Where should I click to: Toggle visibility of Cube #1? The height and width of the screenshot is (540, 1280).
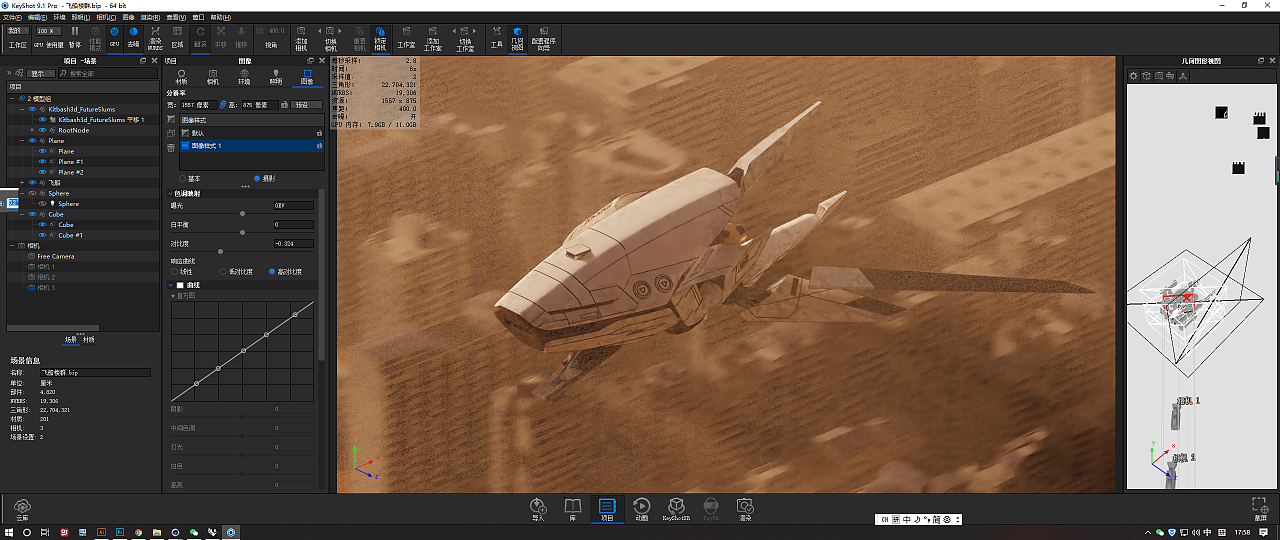tap(42, 235)
